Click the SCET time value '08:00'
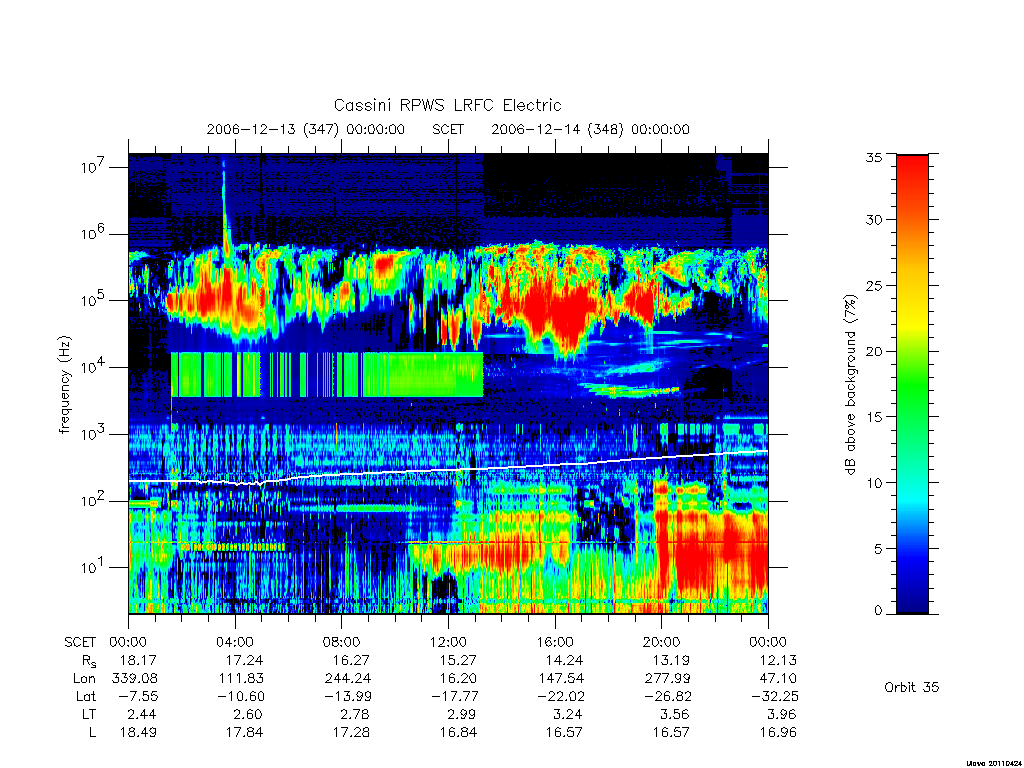1024x768 pixels. click(342, 642)
